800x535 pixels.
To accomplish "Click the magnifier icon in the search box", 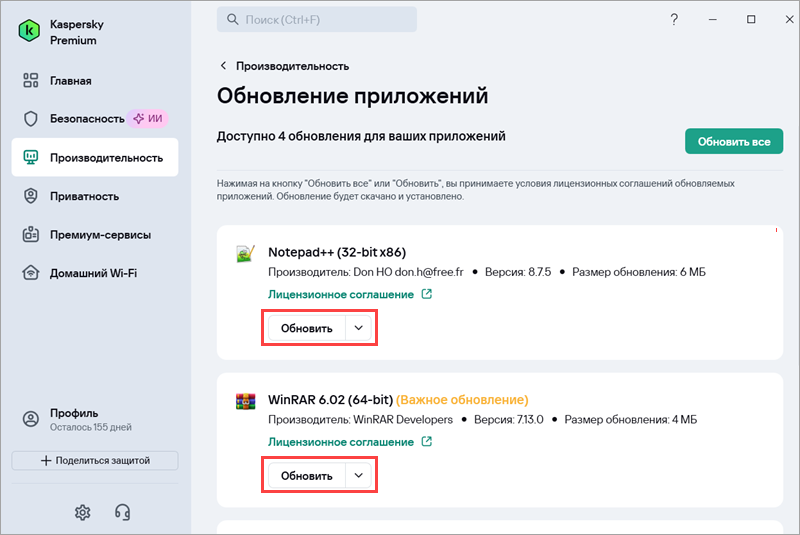I will [x=233, y=19].
